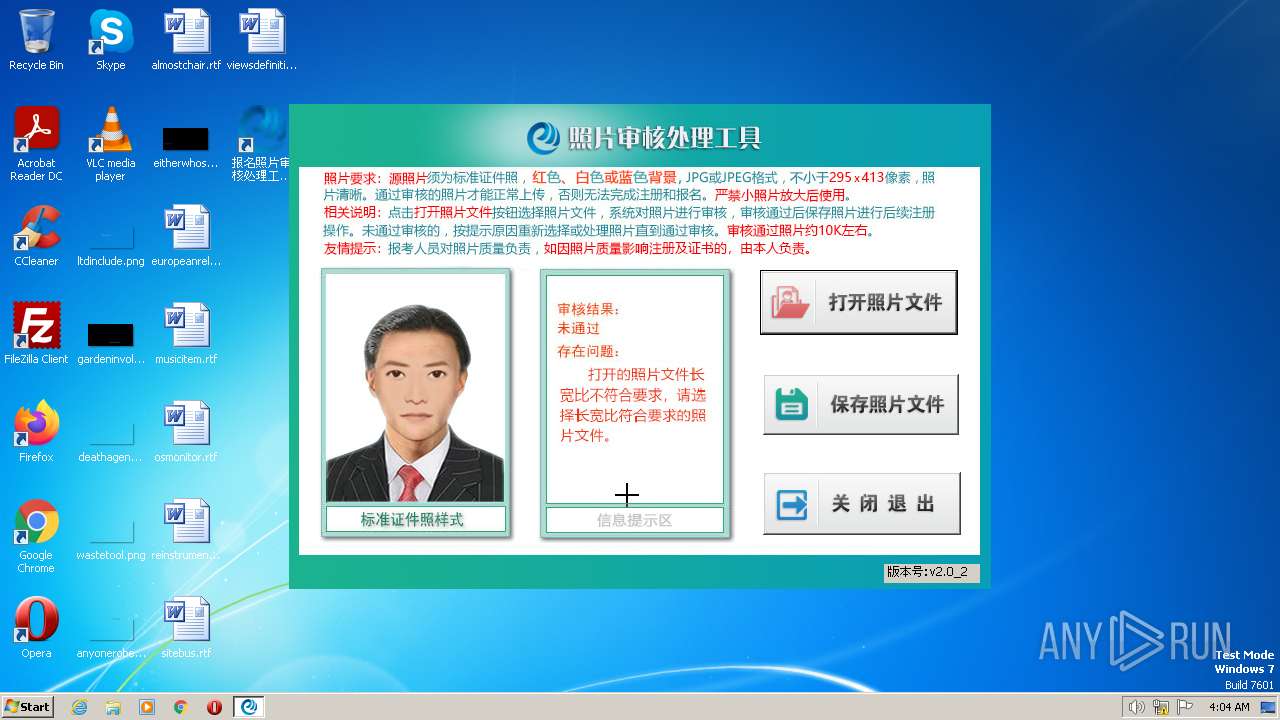The image size is (1280, 720).
Task: Click the 关闭退出 button
Action: 862,504
